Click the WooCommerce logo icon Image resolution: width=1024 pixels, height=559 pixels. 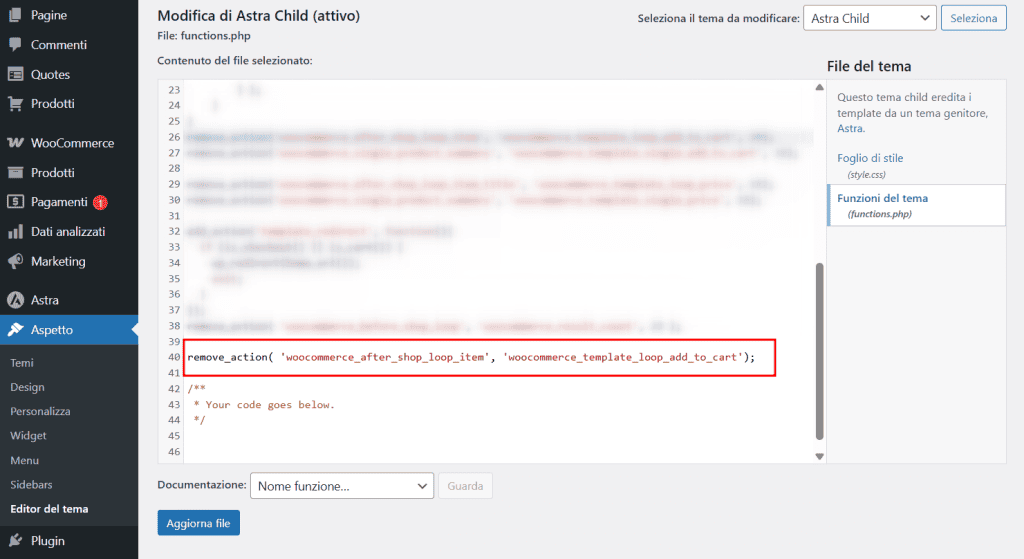[x=15, y=142]
